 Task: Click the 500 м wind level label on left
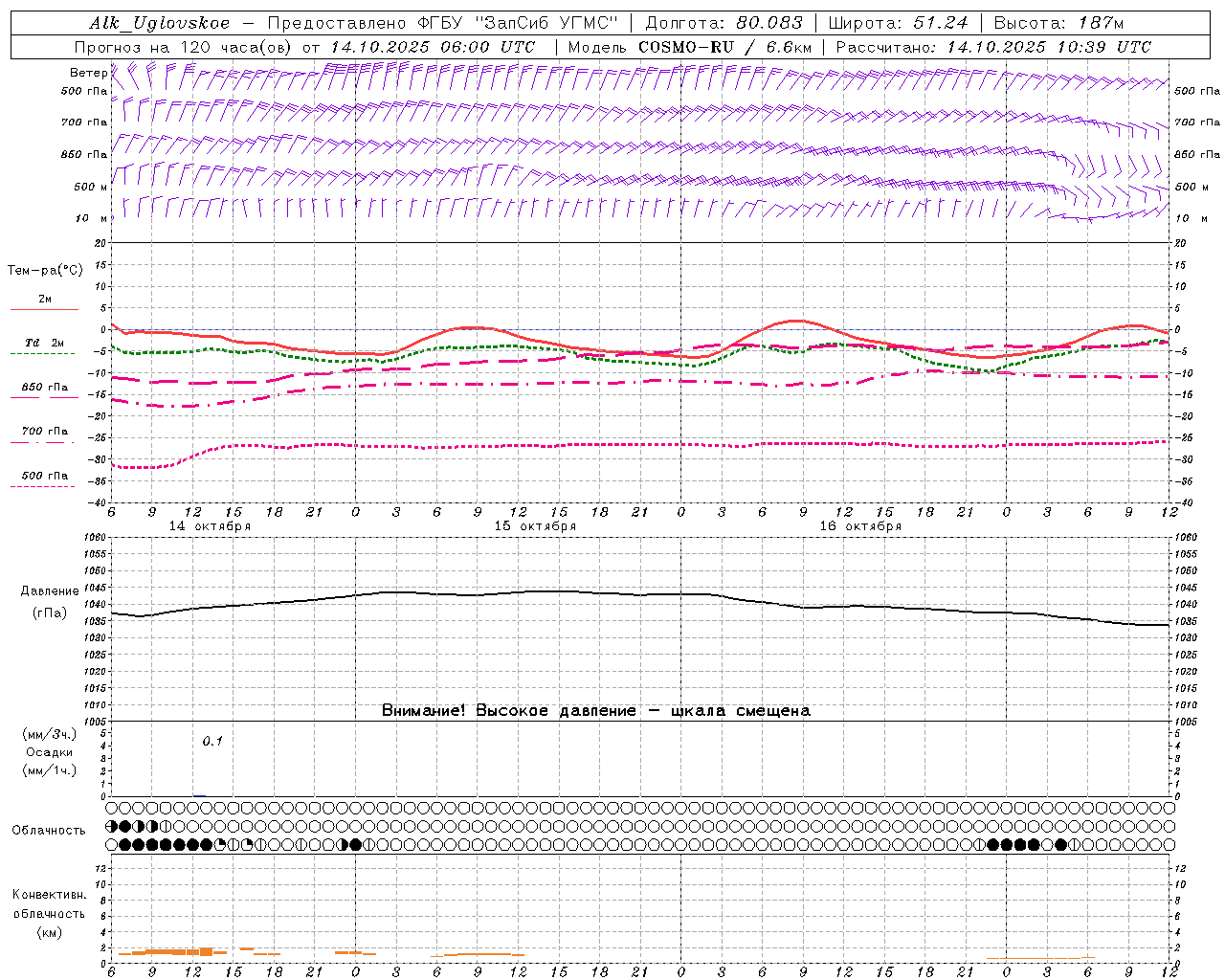[91, 187]
